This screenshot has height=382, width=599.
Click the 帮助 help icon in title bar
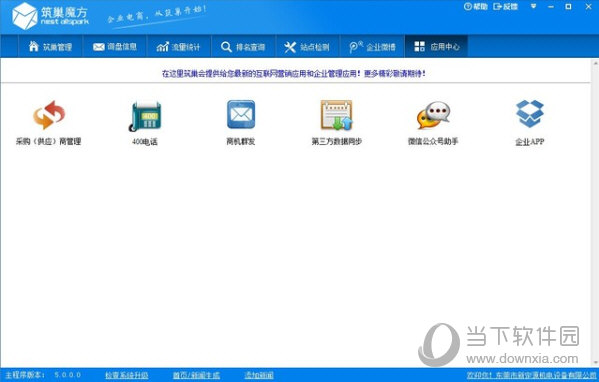tap(476, 6)
